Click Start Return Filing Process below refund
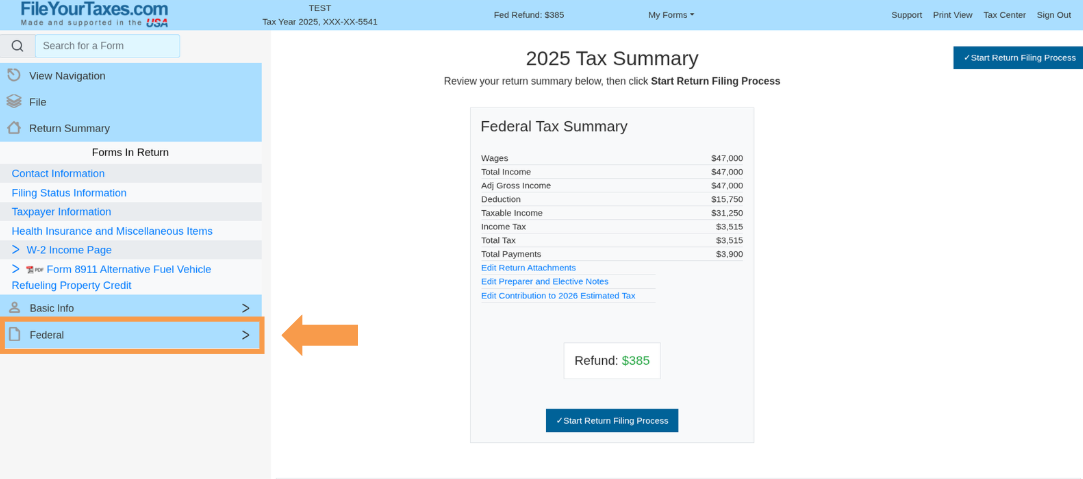The width and height of the screenshot is (1083, 479). 612,420
